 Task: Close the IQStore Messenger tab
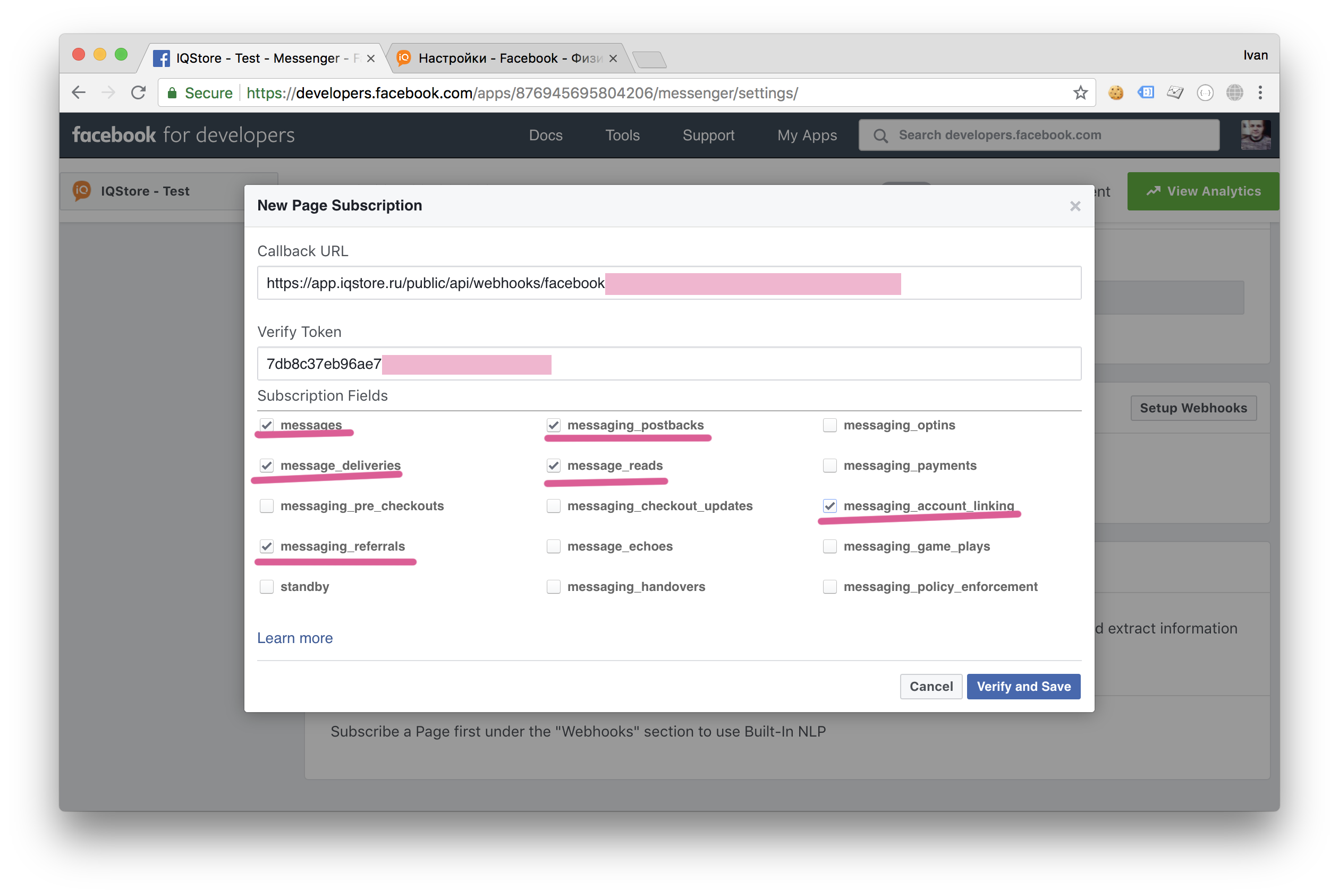click(371, 58)
